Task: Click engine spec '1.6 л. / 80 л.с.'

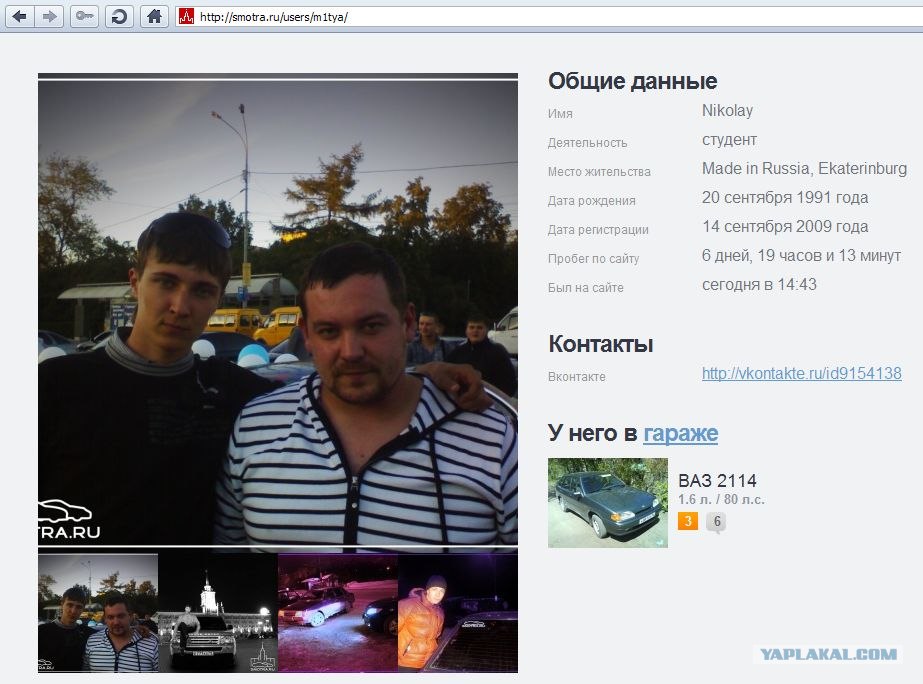Action: [x=721, y=500]
